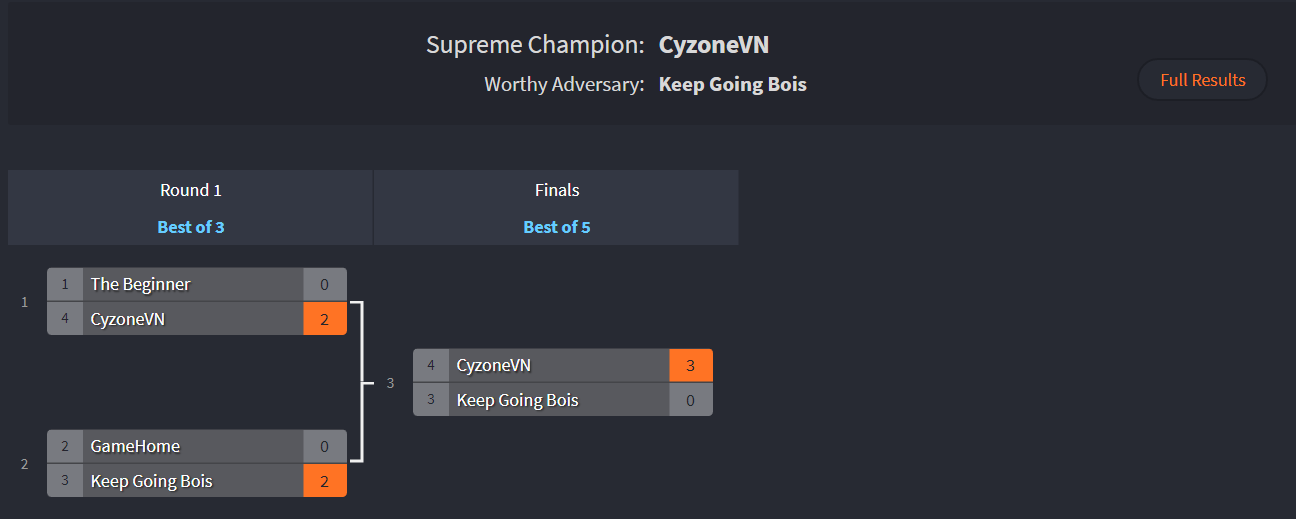The width and height of the screenshot is (1296, 519).
Task: Click the Round 1 column header
Action: (191, 190)
